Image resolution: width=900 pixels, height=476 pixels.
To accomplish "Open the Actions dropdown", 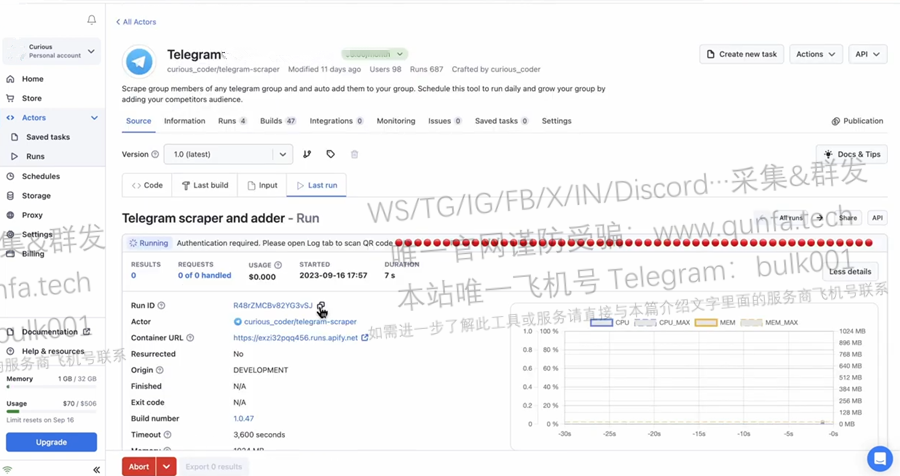I will click(816, 54).
